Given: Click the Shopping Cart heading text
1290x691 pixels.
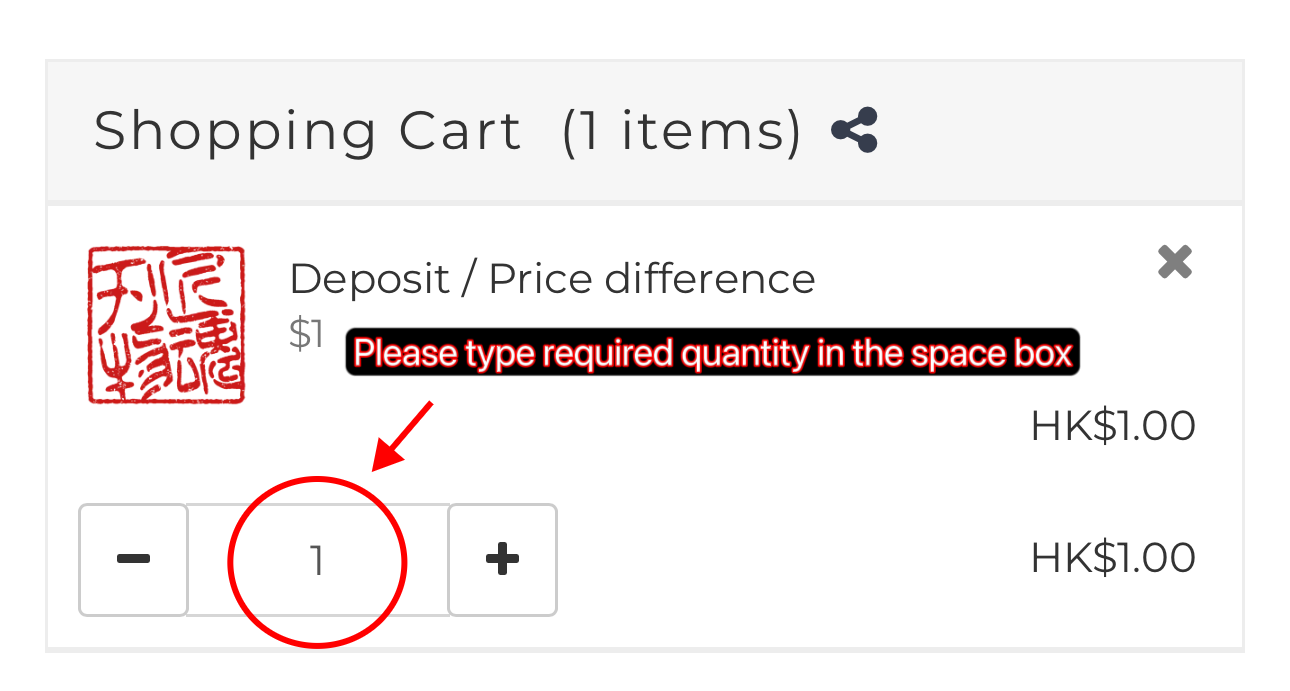Looking at the screenshot, I should coord(307,131).
